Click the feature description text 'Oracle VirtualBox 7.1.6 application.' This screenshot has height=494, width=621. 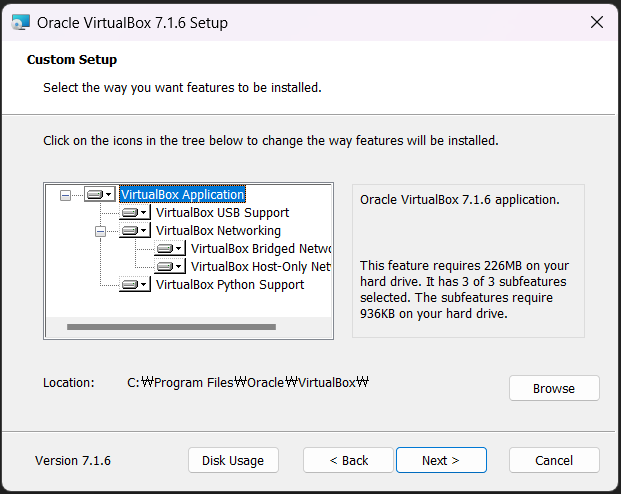[x=460, y=200]
